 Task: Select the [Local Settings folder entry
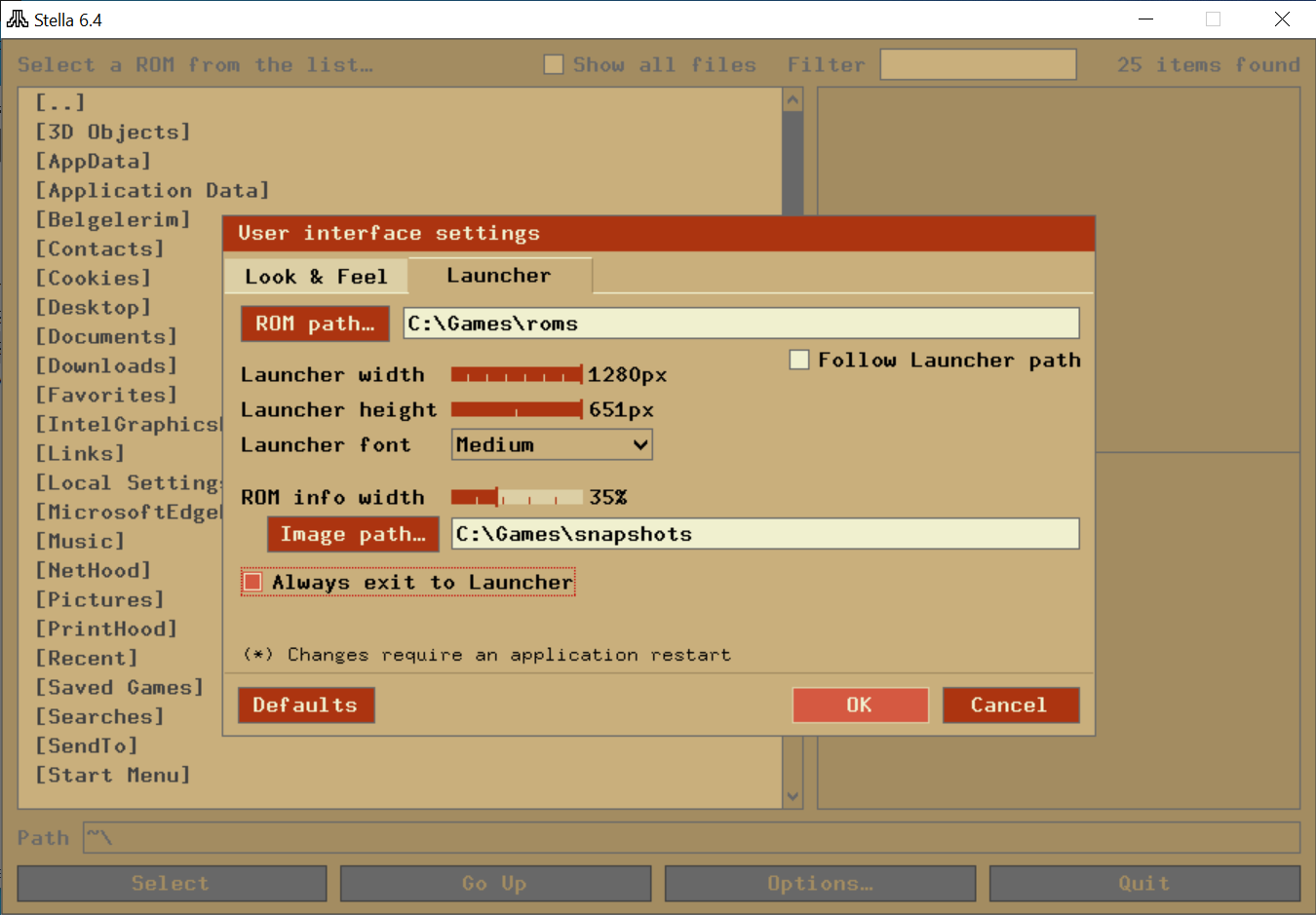pos(128,482)
